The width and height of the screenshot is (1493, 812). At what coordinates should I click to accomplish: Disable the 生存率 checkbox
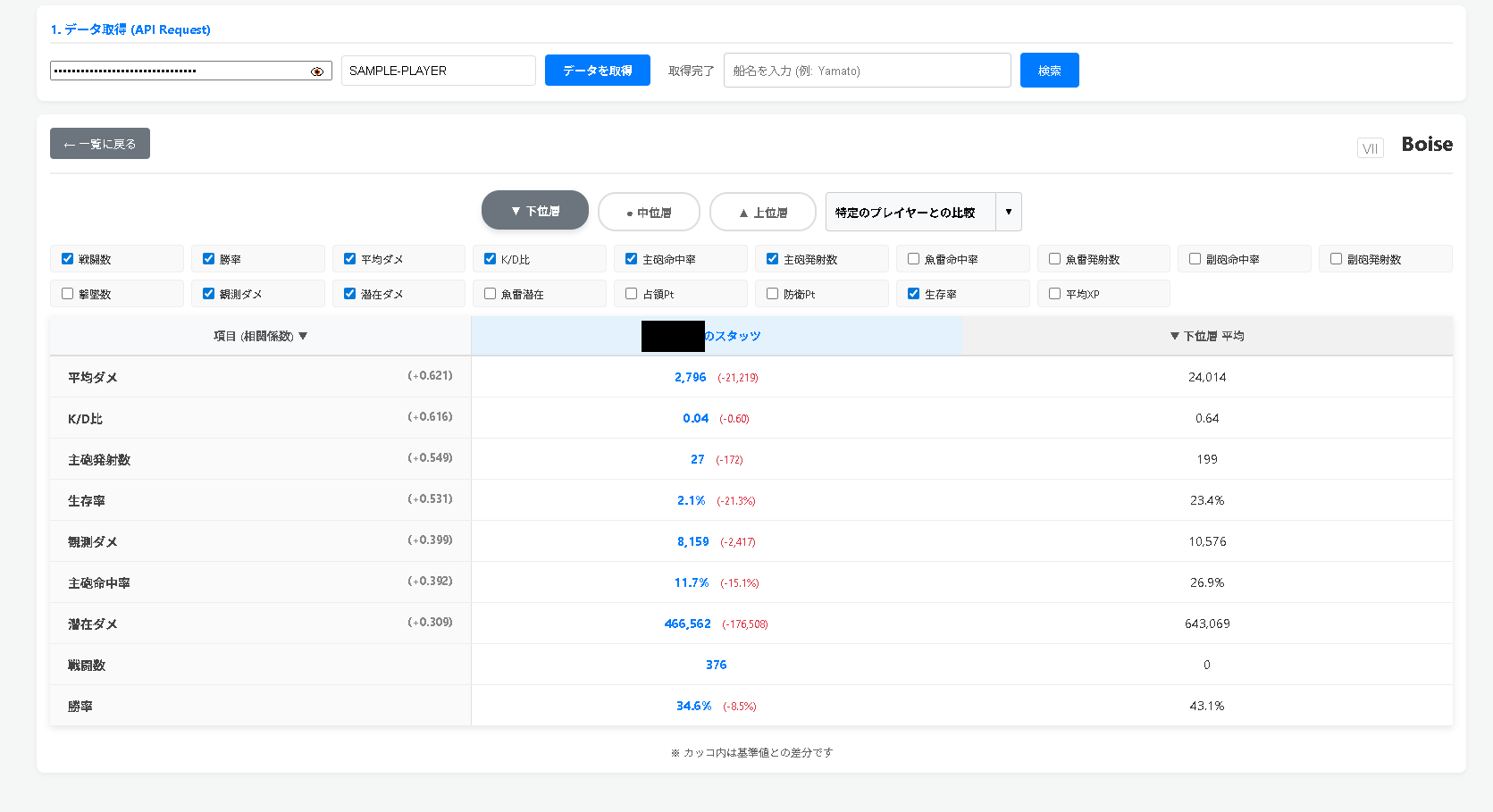[913, 294]
